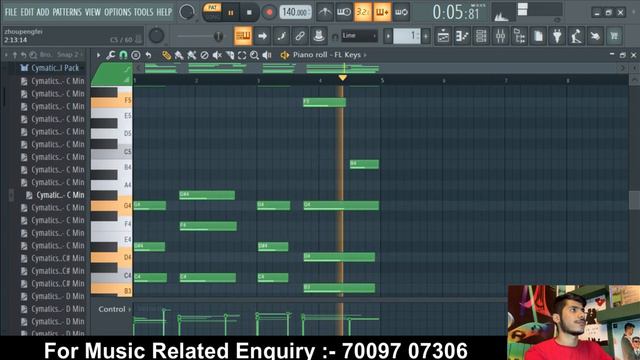Toggle the Browser panel icon

tap(519, 36)
